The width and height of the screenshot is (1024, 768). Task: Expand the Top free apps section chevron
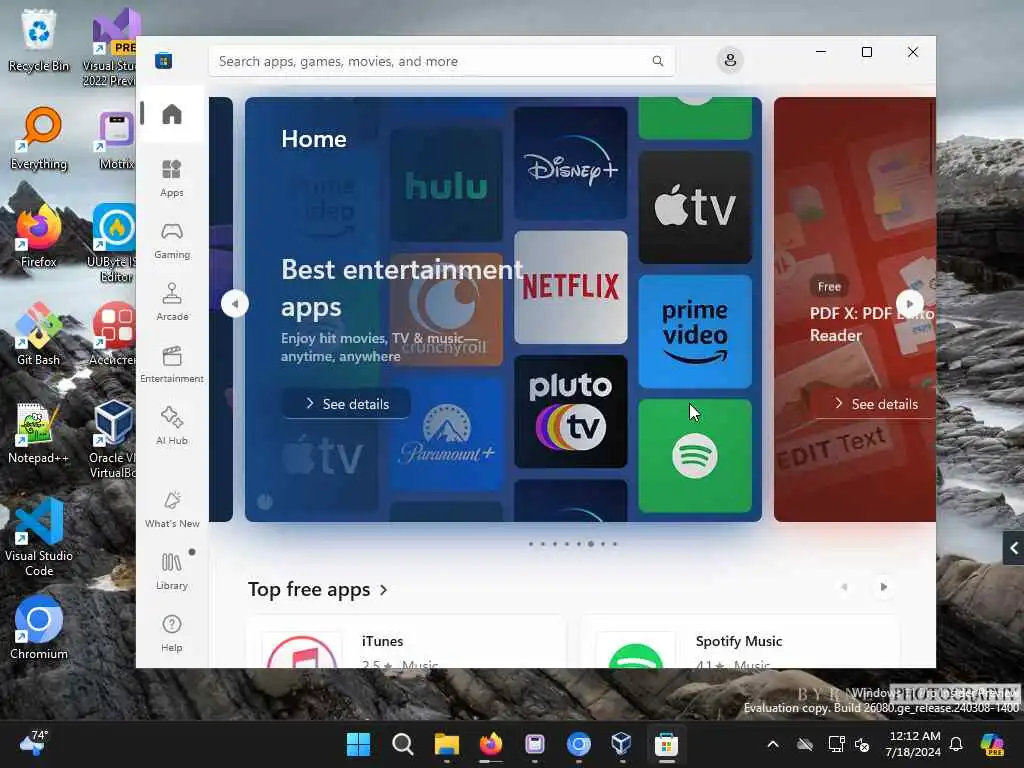383,590
